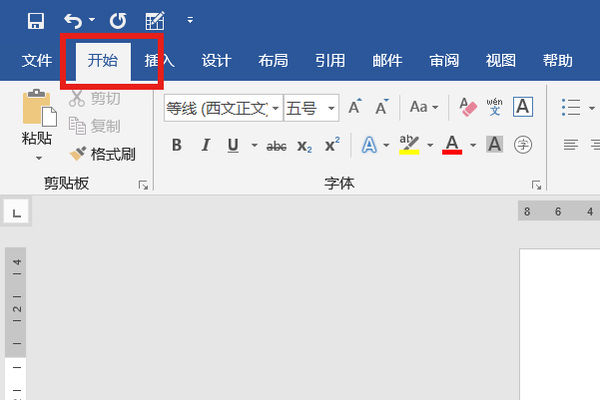Activate the 格式刷 format painter

102,154
